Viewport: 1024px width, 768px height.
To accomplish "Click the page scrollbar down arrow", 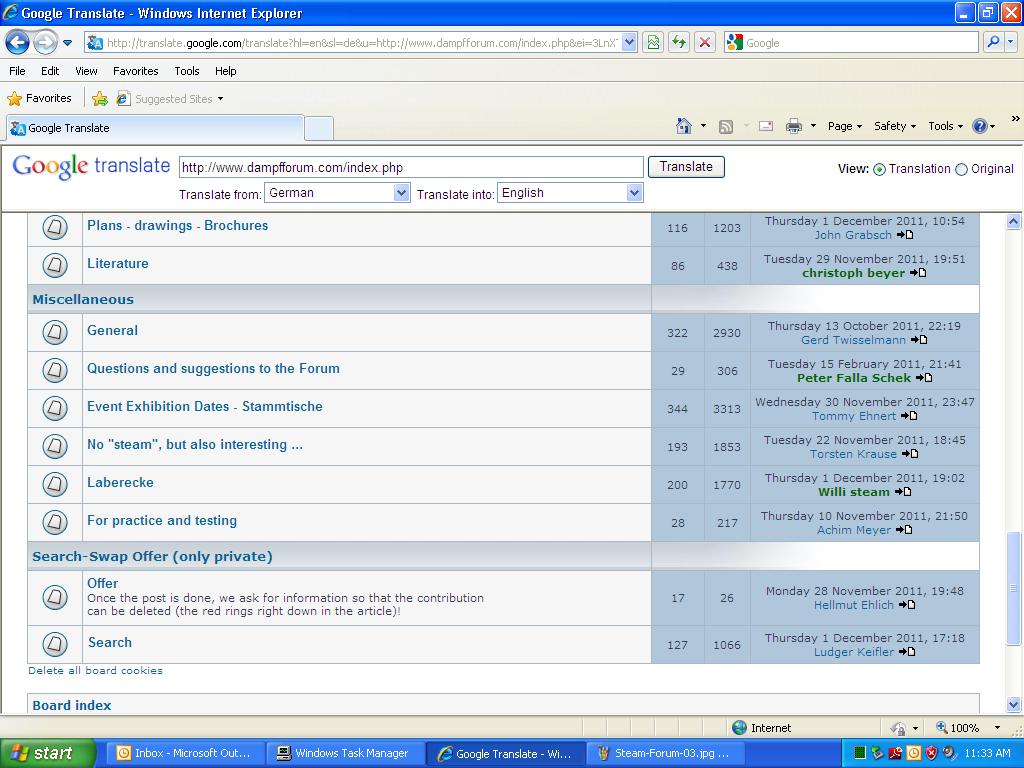I will (x=1014, y=705).
